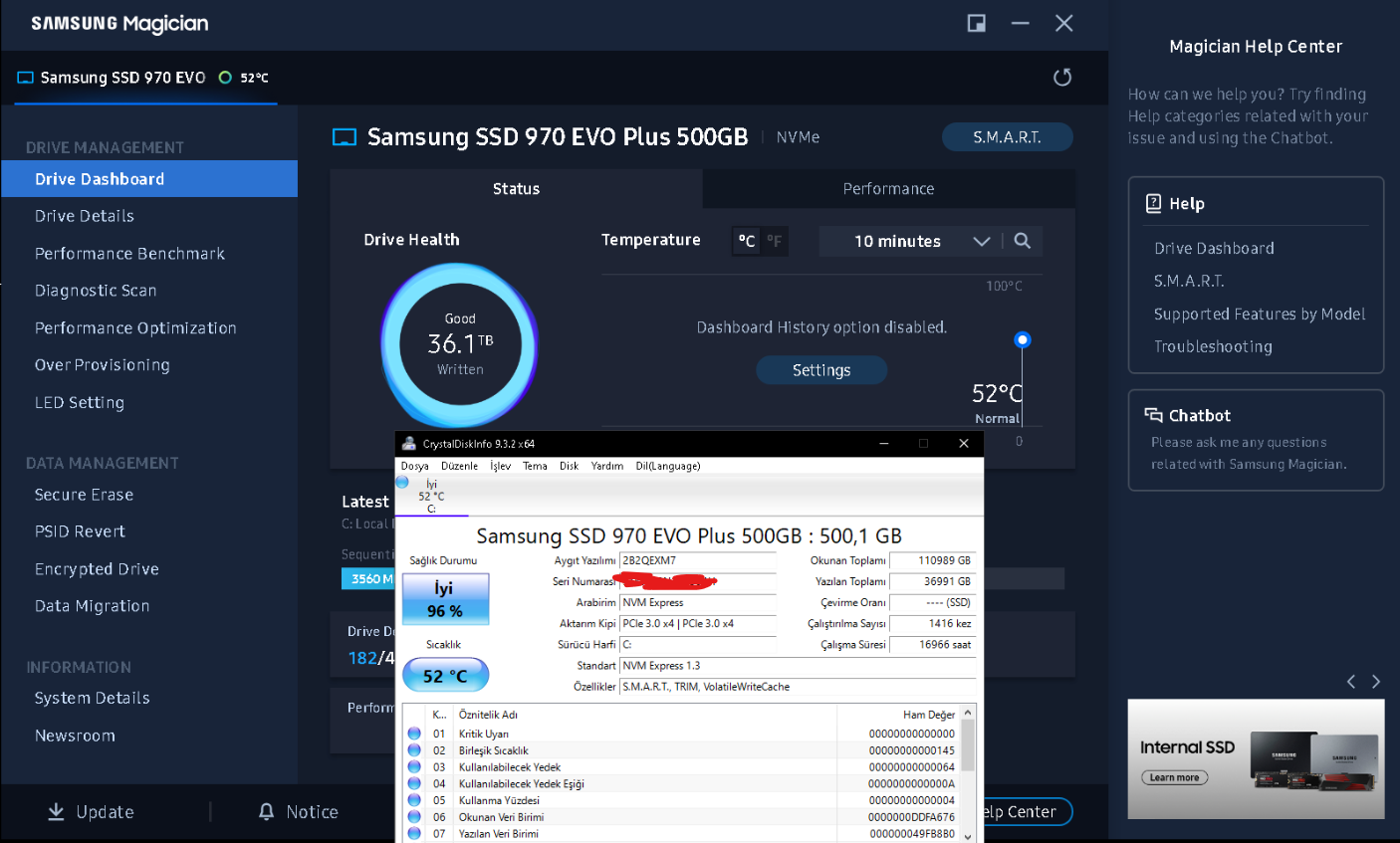
Task: Open the S.M.A.R.T. help topic in Help Center
Action: click(x=1189, y=281)
